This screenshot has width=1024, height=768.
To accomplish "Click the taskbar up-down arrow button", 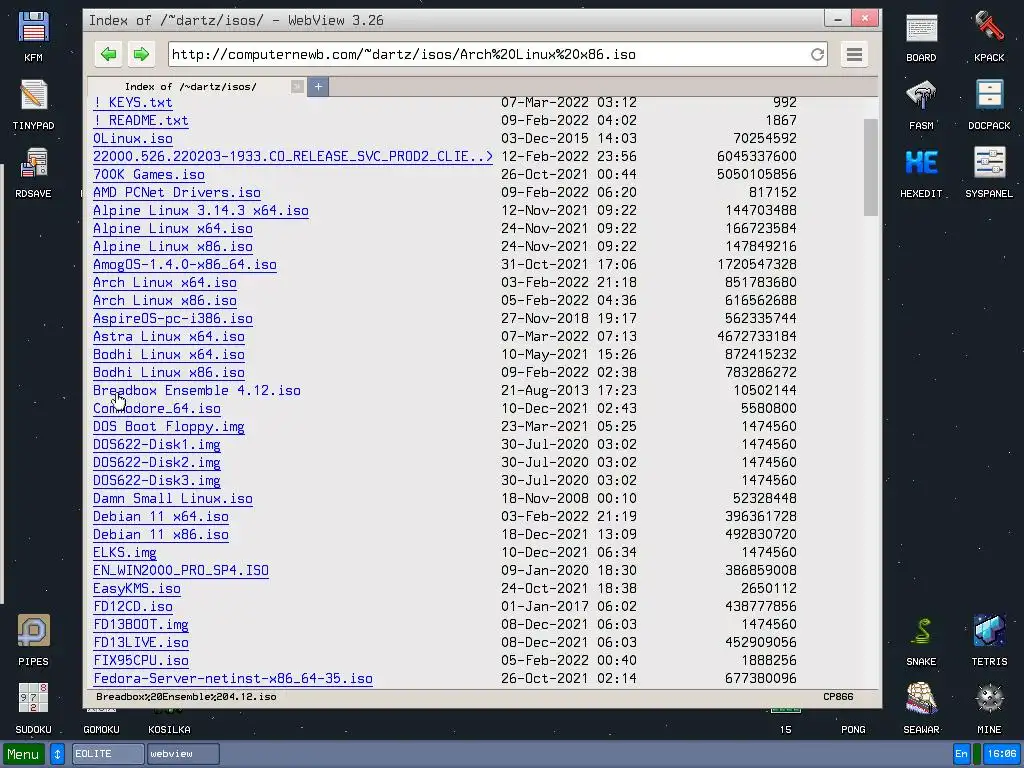I will 57,754.
